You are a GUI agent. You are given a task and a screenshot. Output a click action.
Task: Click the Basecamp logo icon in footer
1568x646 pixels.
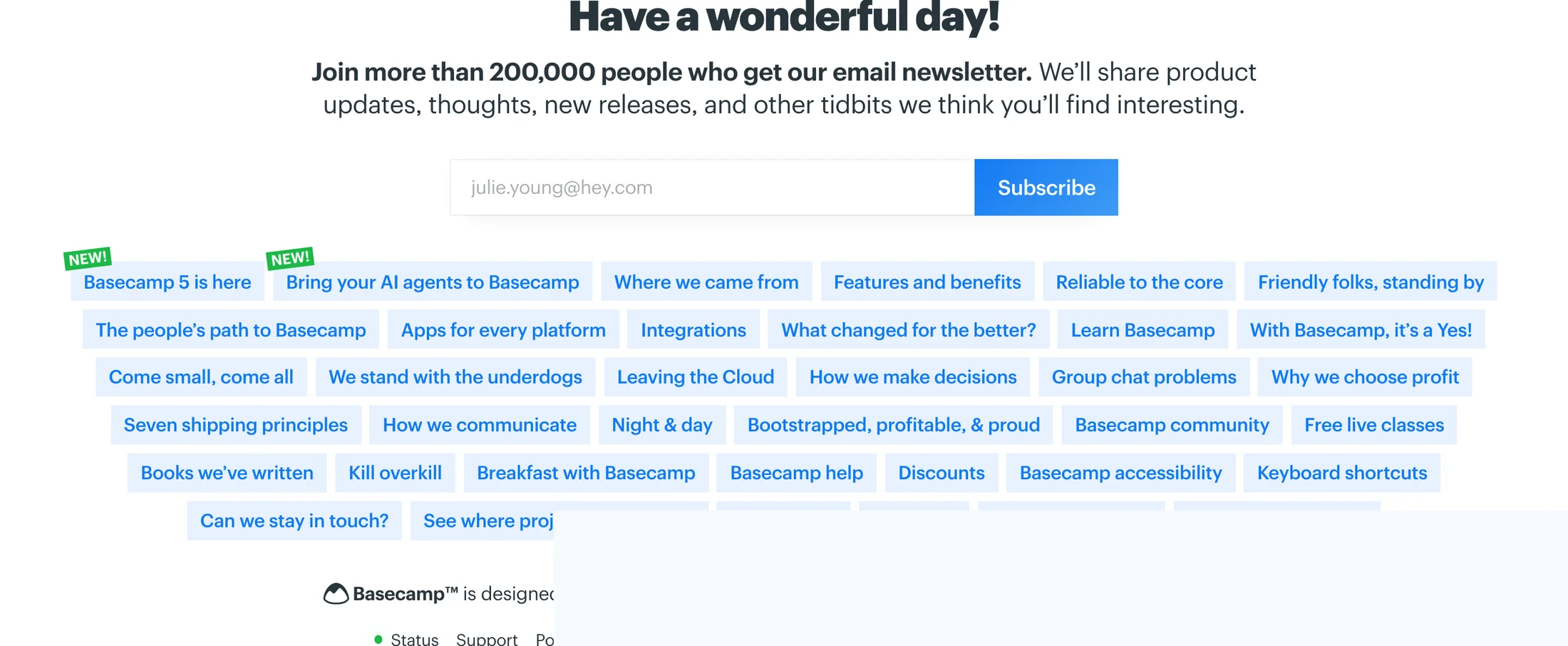(x=336, y=593)
